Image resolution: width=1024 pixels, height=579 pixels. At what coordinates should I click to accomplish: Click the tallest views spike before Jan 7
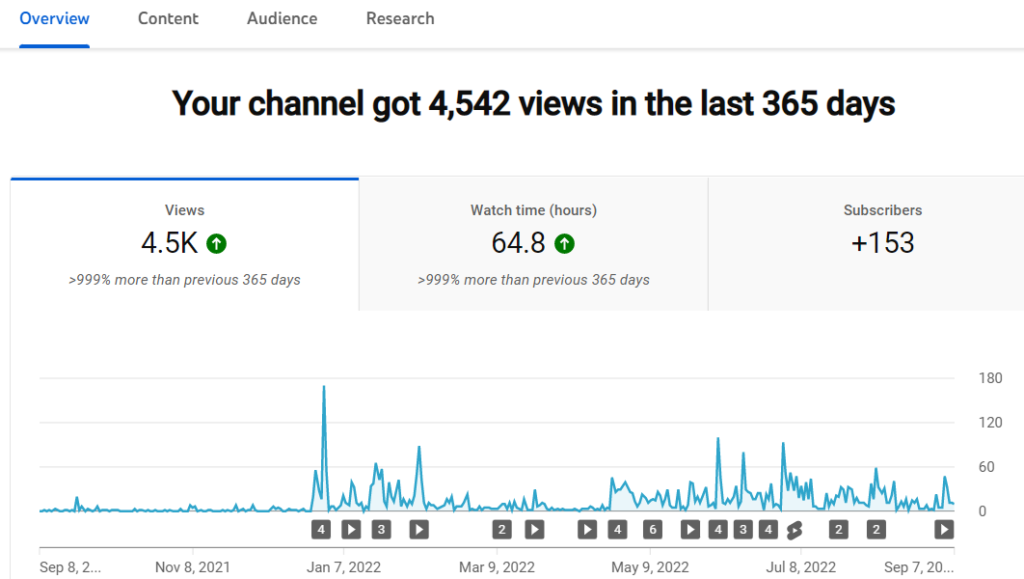tap(324, 388)
